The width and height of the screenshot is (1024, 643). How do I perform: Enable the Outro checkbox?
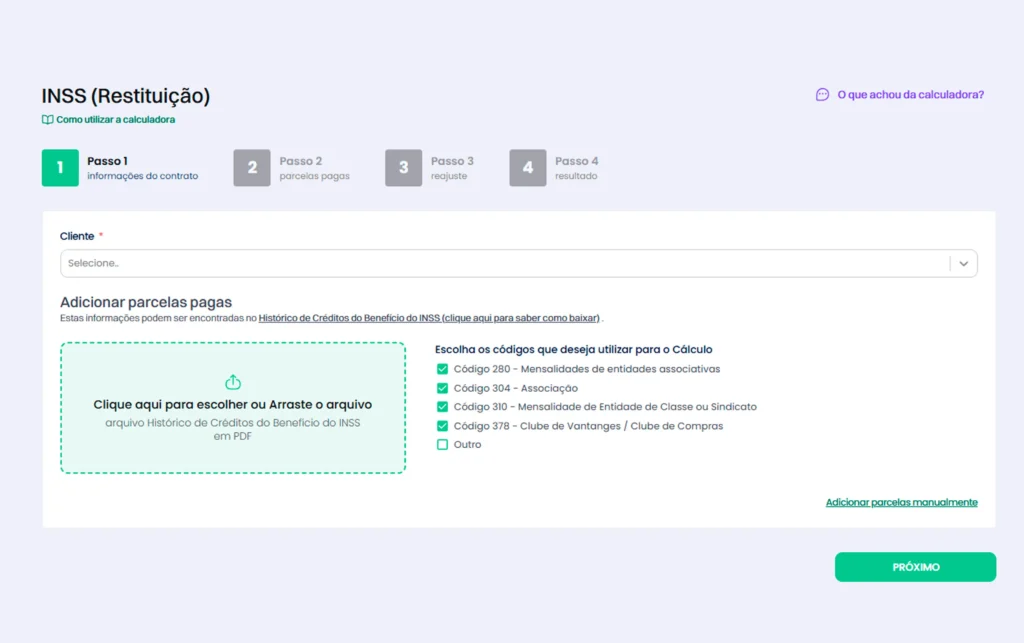click(442, 445)
